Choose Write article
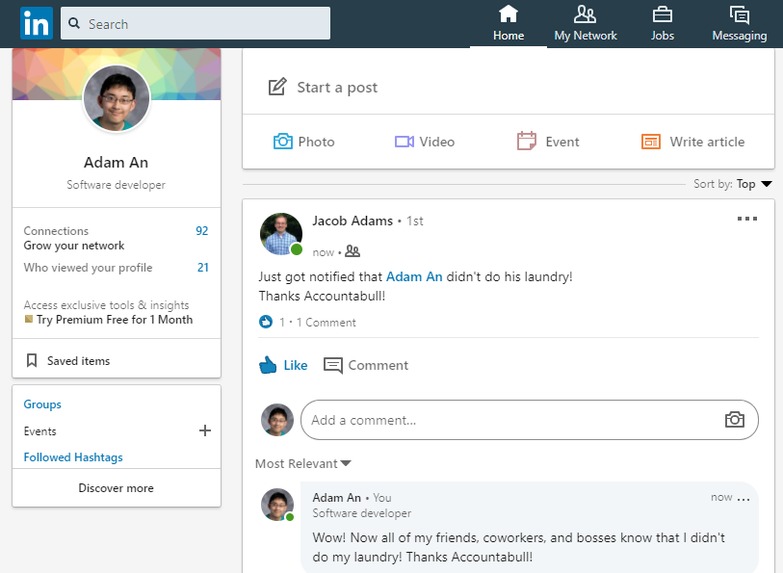The width and height of the screenshot is (783, 573). [693, 142]
